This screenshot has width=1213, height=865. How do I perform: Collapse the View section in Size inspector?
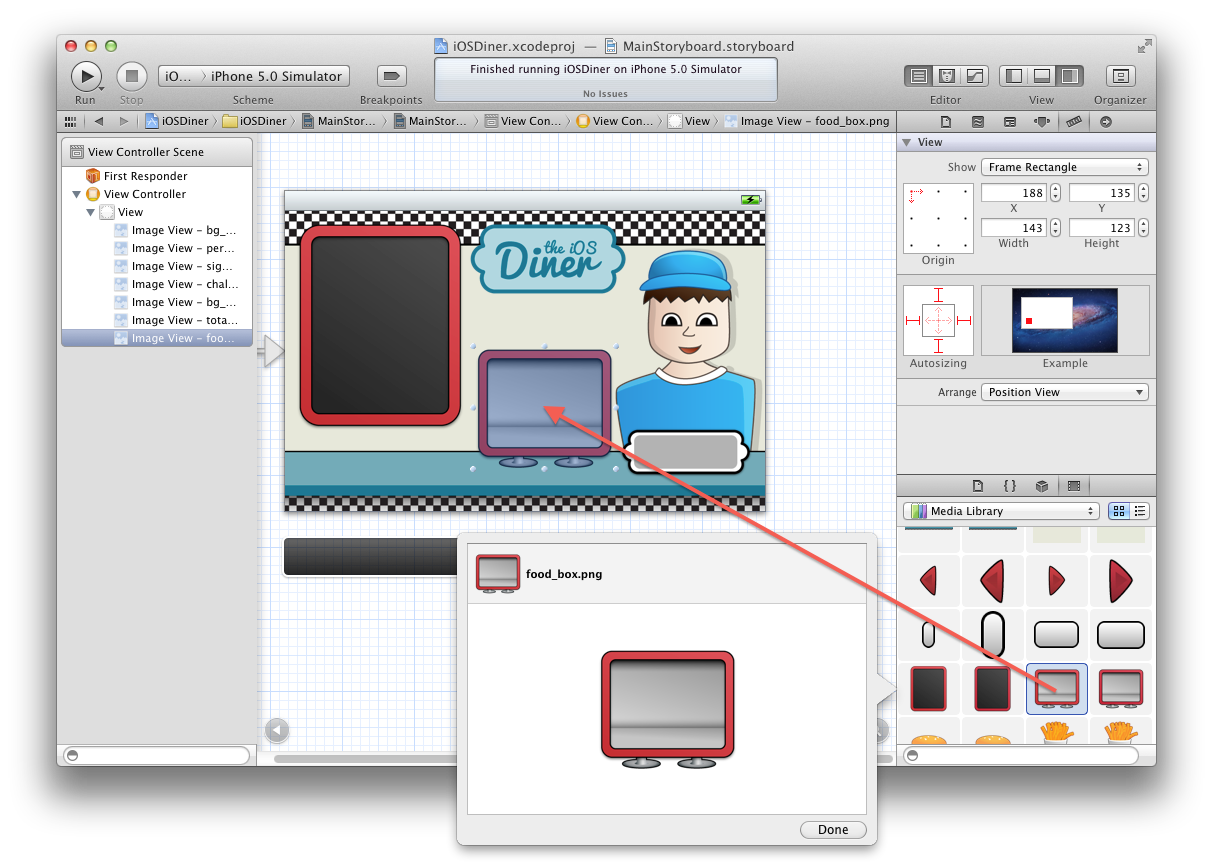pos(906,143)
